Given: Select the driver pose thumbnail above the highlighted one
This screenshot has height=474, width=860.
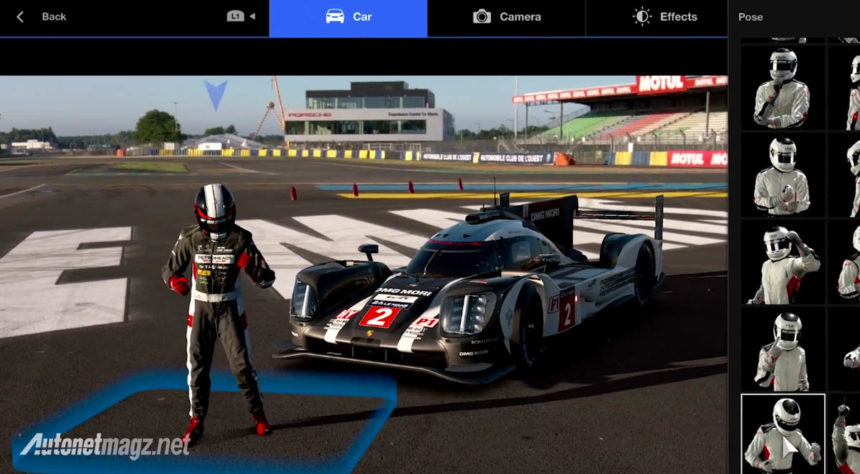Looking at the screenshot, I should click(783, 349).
